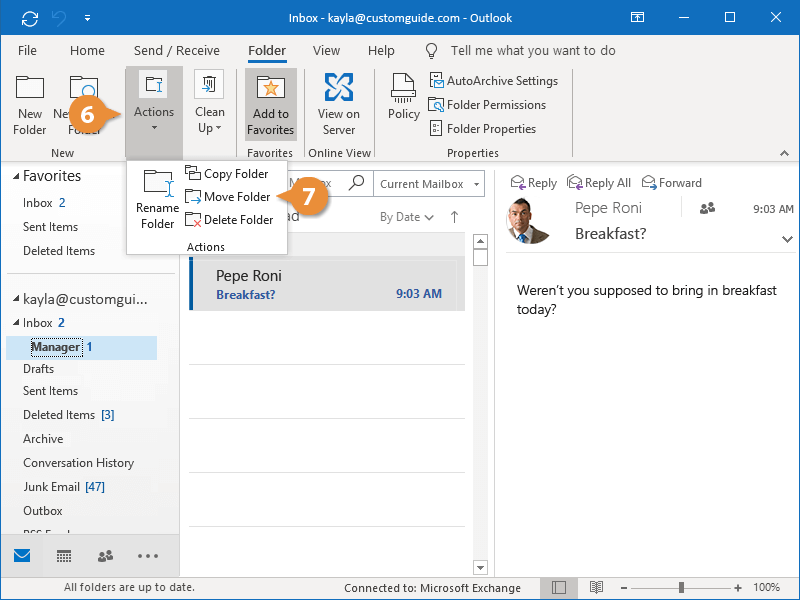Forward the Breakfast? message
The width and height of the screenshot is (800, 600).
click(x=671, y=183)
